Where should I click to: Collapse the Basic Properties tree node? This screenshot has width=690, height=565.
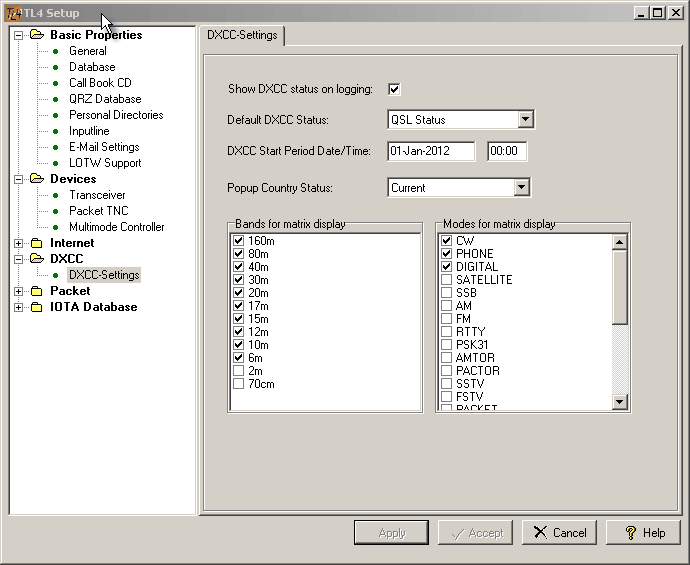pos(18,35)
